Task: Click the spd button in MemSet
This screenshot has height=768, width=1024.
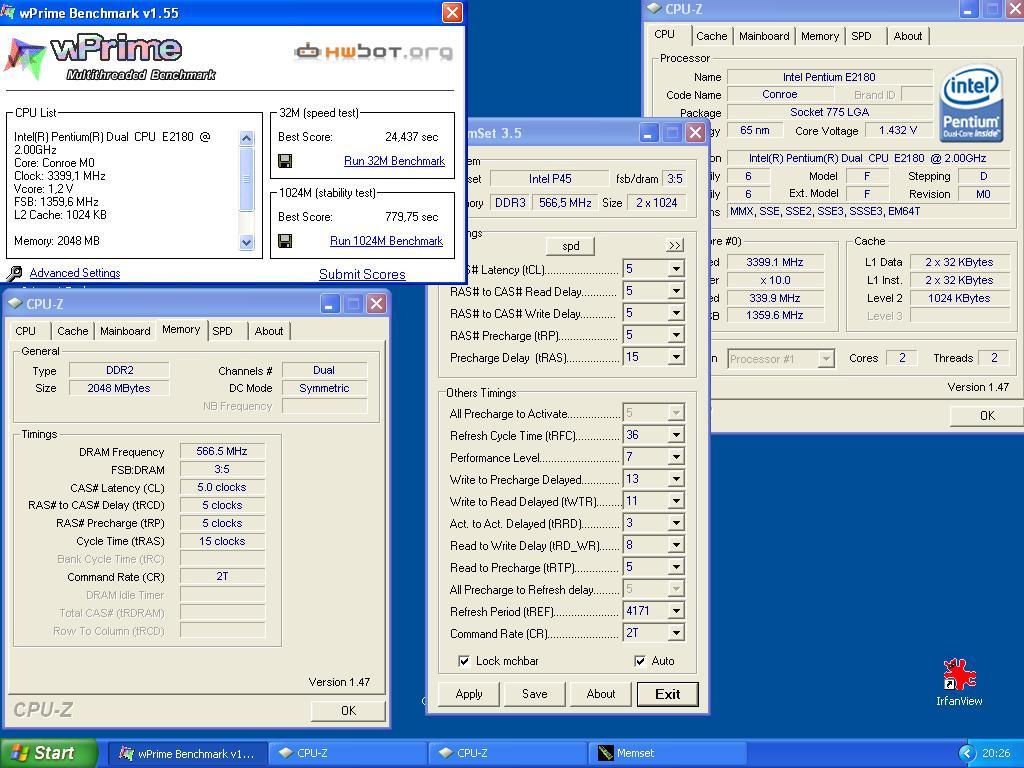Action: pyautogui.click(x=570, y=246)
